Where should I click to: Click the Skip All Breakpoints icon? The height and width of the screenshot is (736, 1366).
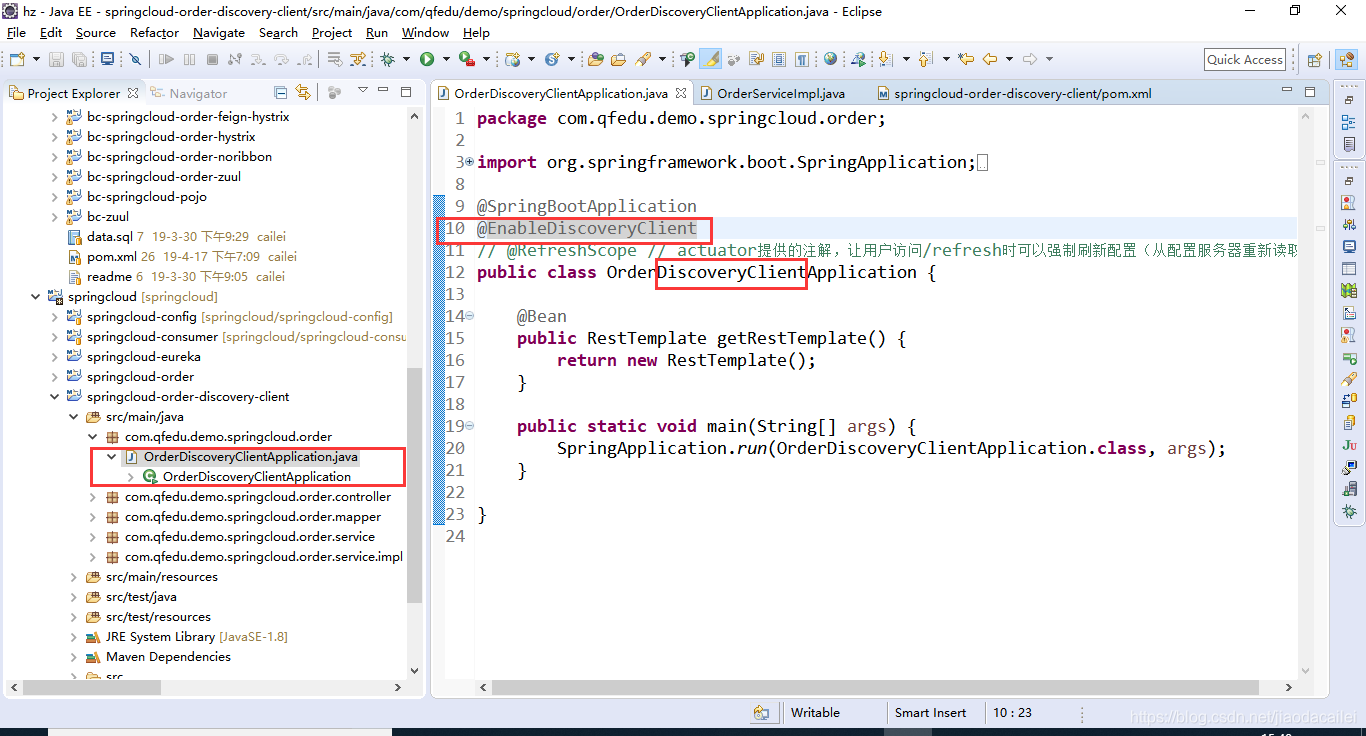[x=136, y=59]
